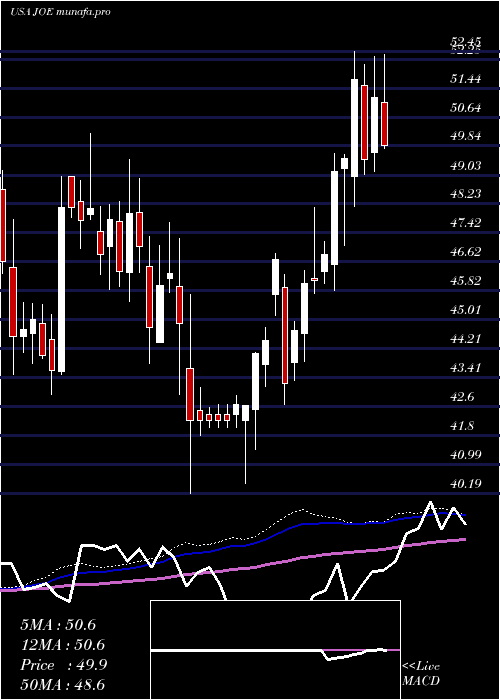Screen dimensions: 500x700
Task: Click the 40.19 price axis label
Action: (466, 483)
